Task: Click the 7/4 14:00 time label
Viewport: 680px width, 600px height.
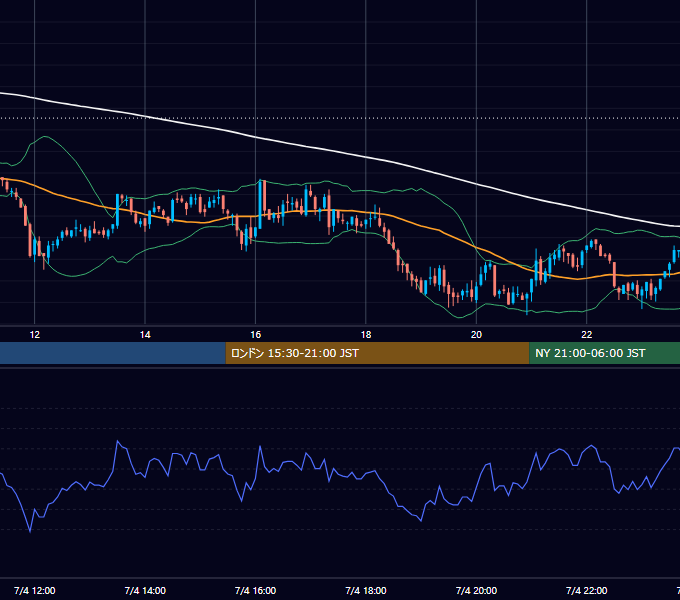Action: (145, 590)
